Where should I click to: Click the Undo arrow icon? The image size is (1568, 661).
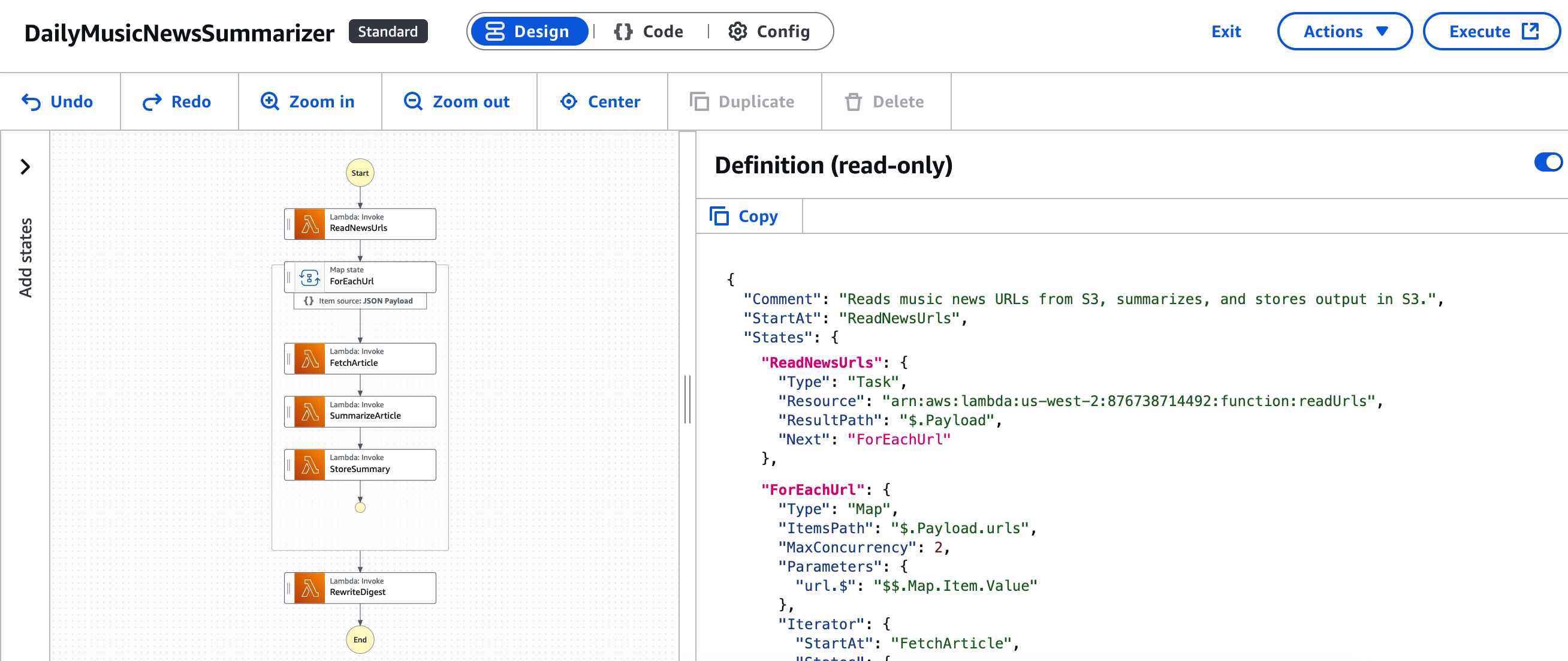(31, 102)
